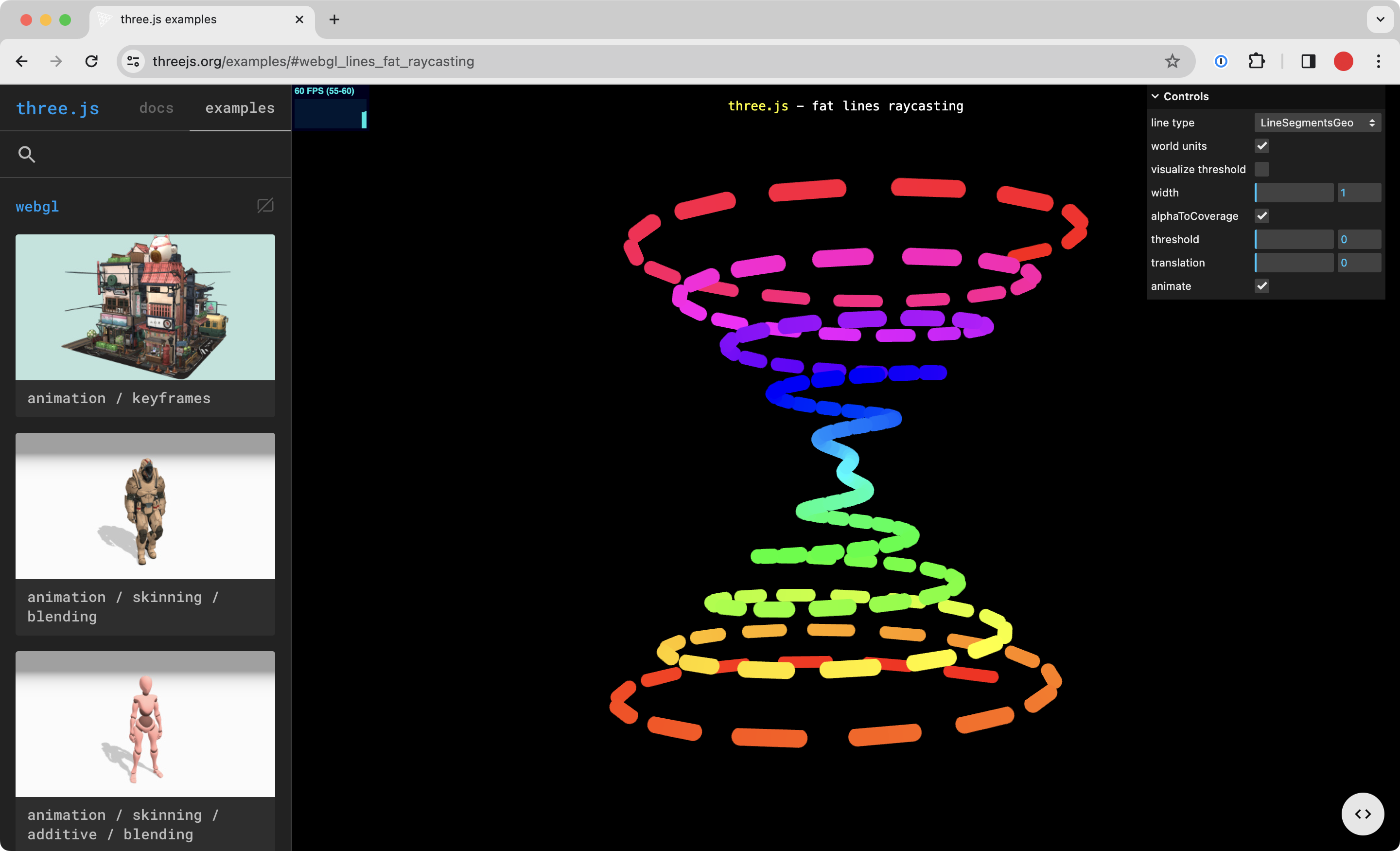Click the search magnifier icon

tap(27, 154)
